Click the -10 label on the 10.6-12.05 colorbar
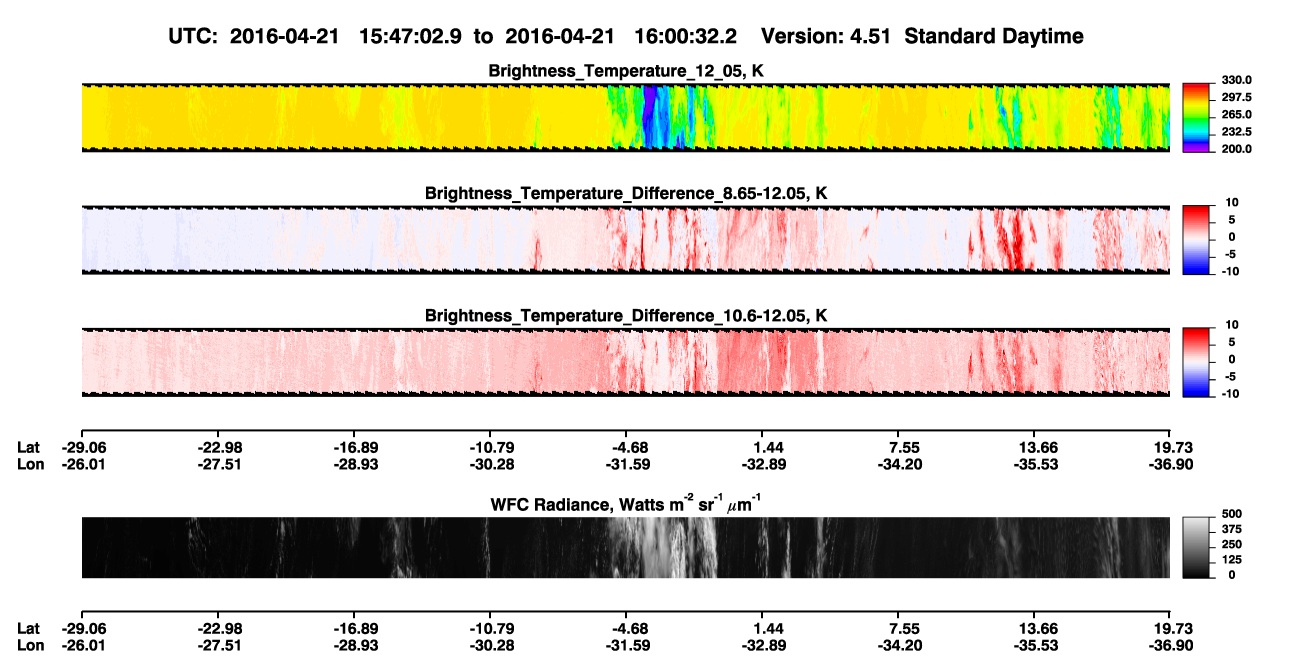 pos(1233,393)
